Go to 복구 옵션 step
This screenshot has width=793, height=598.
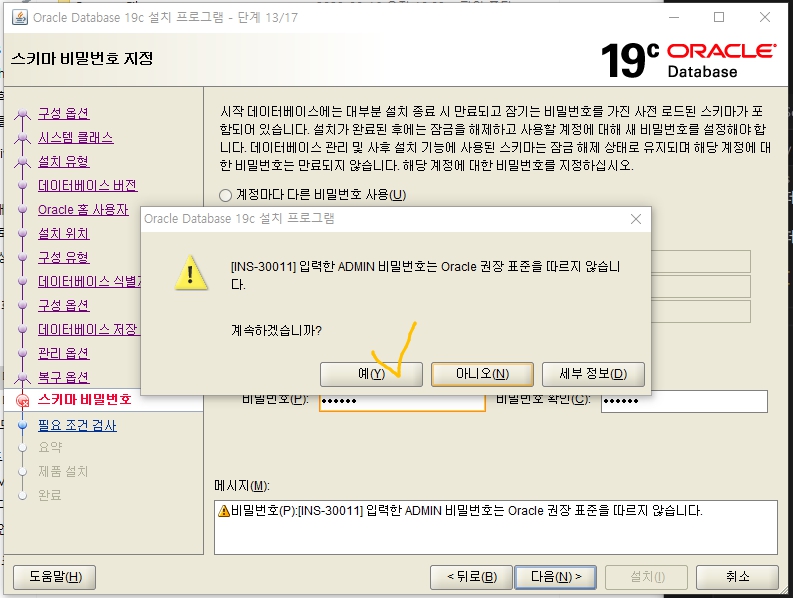64,377
